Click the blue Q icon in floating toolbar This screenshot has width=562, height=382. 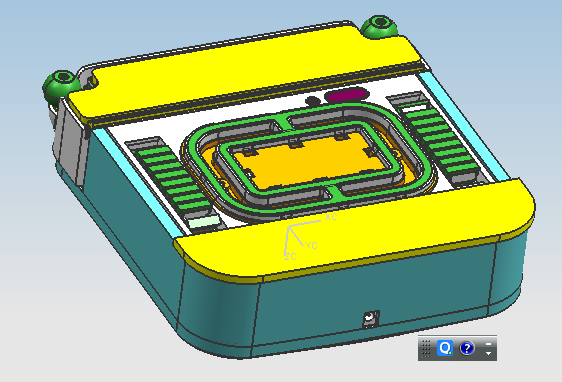[x=445, y=348]
